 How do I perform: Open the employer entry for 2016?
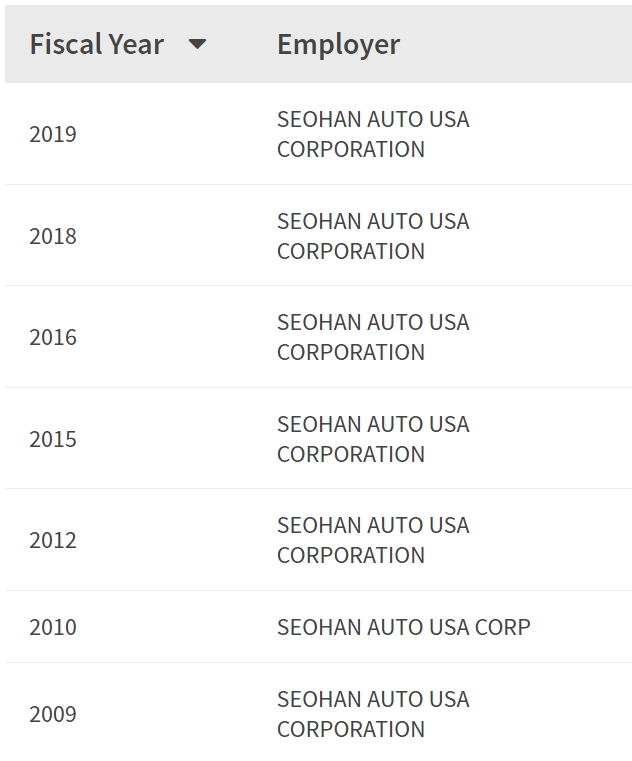[373, 337]
